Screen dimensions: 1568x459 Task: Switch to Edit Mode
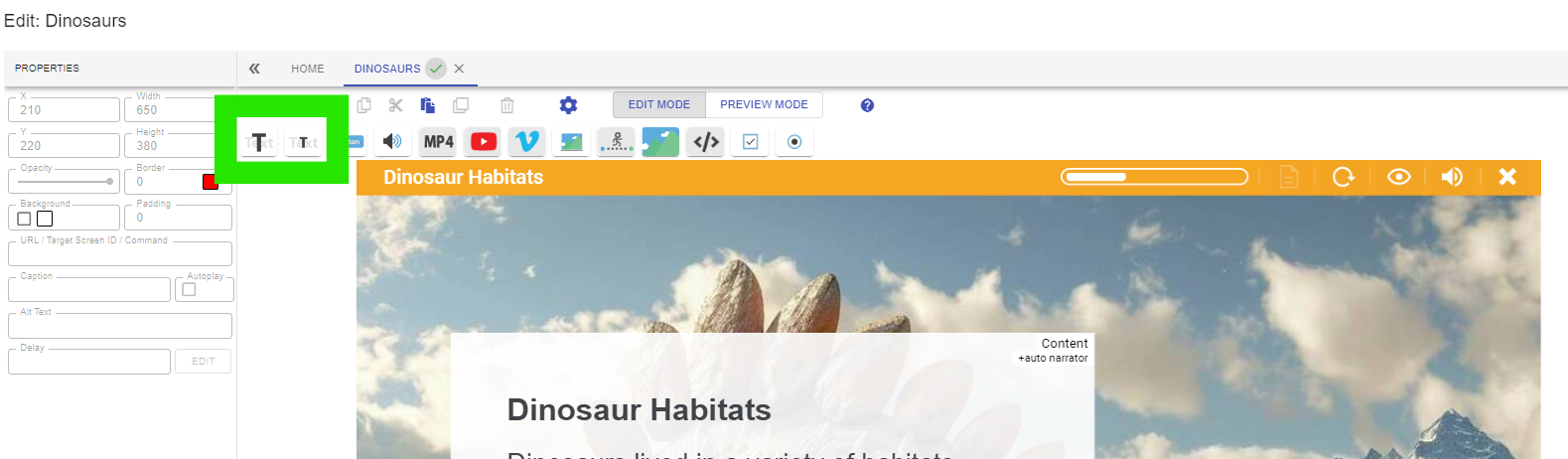[659, 104]
